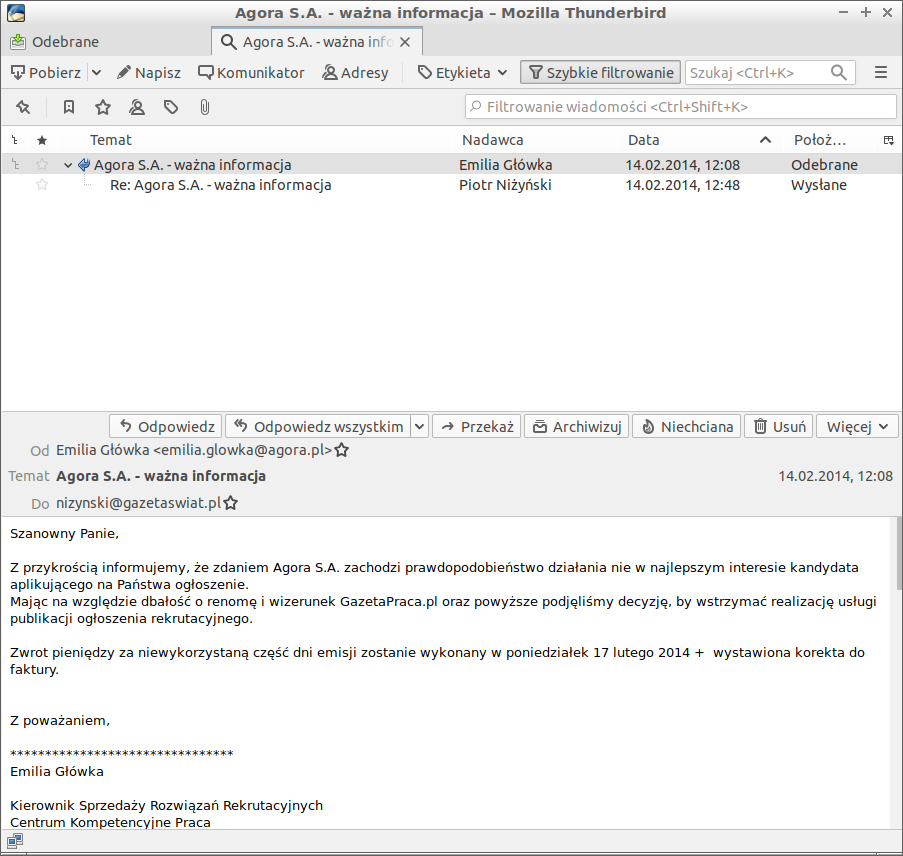Click the message body scrollbar
This screenshot has width=903, height=856.
[x=898, y=553]
